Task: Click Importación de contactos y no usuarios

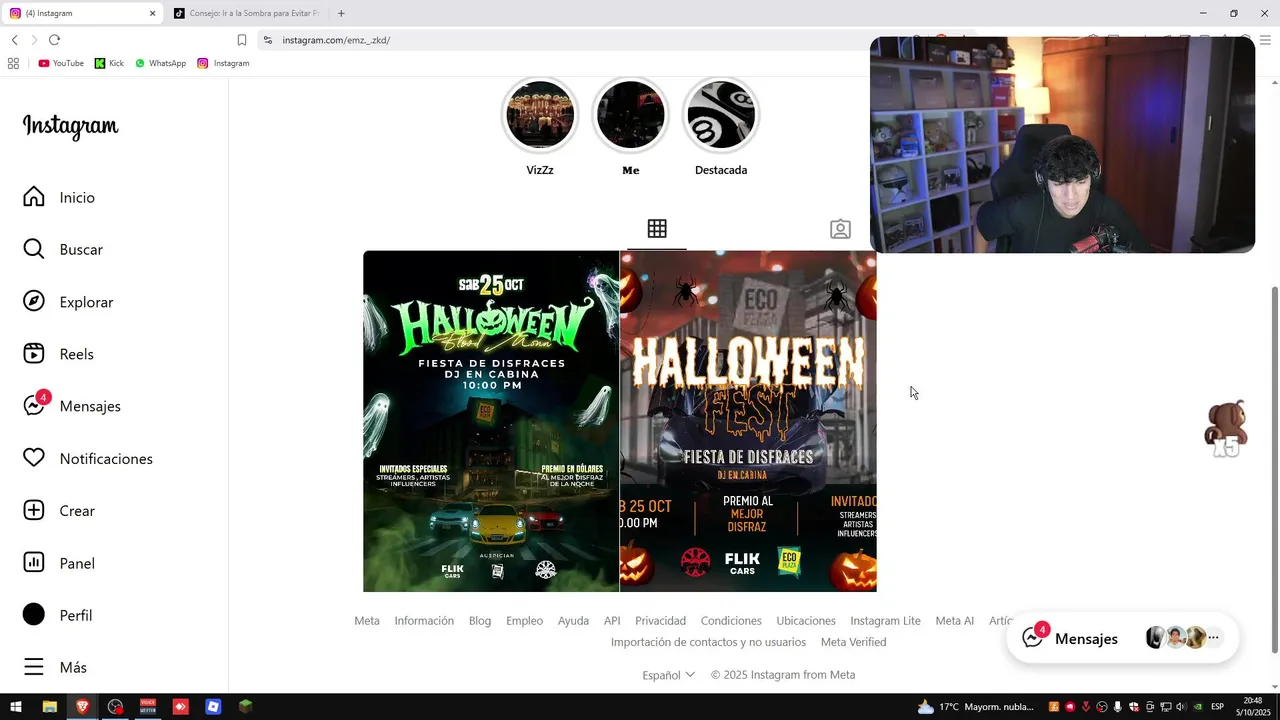Action: 708,642
